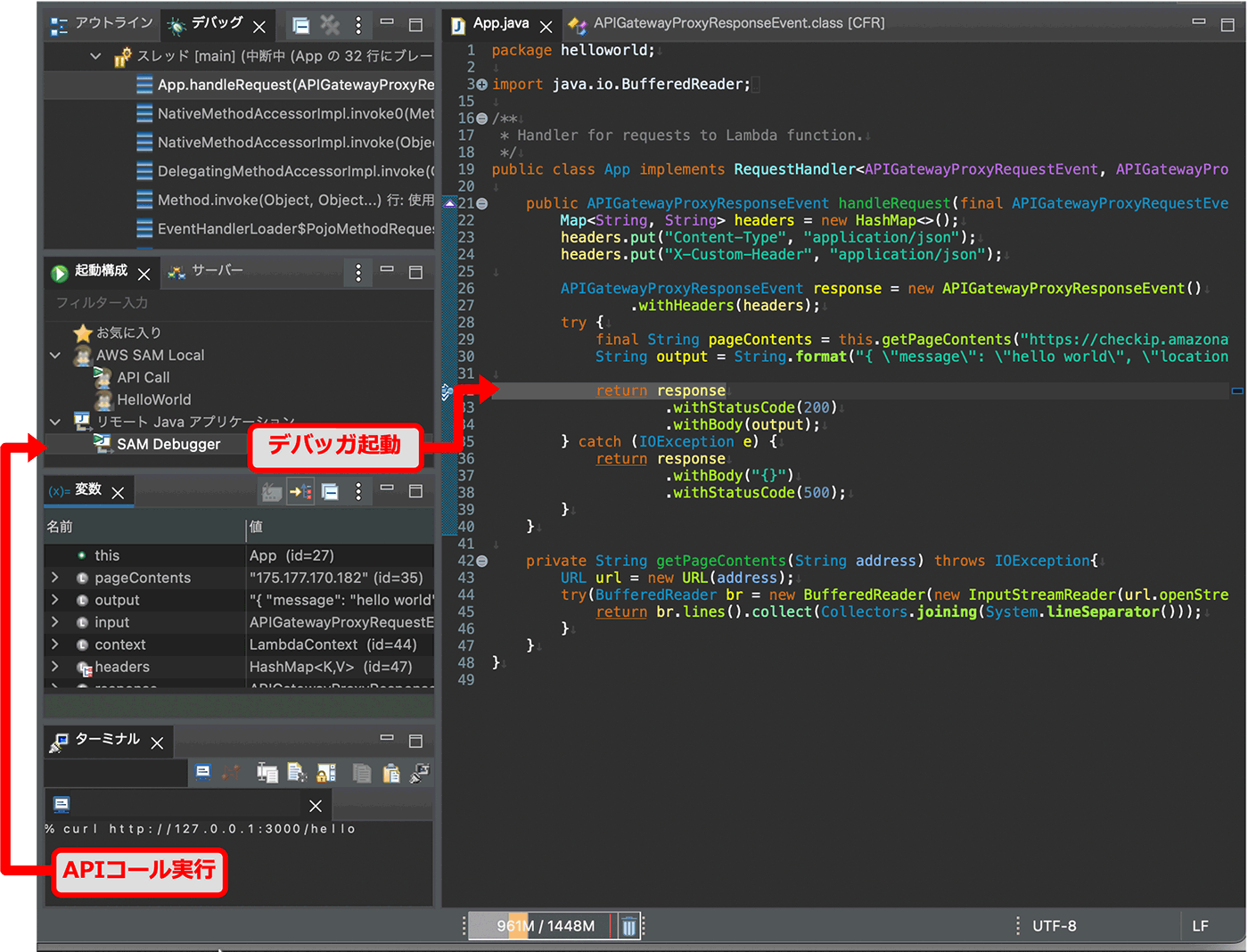Viewport: 1248px width, 952px height.
Task: Collapse the AWS SAM Local group
Action: click(x=55, y=355)
